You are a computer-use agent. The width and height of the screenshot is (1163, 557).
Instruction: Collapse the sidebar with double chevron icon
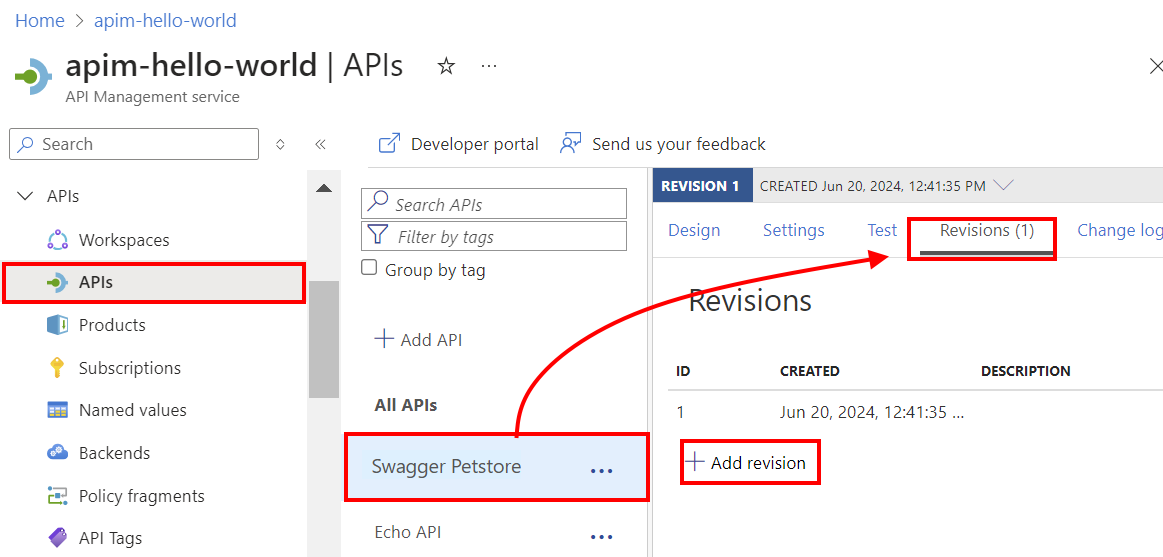320,145
